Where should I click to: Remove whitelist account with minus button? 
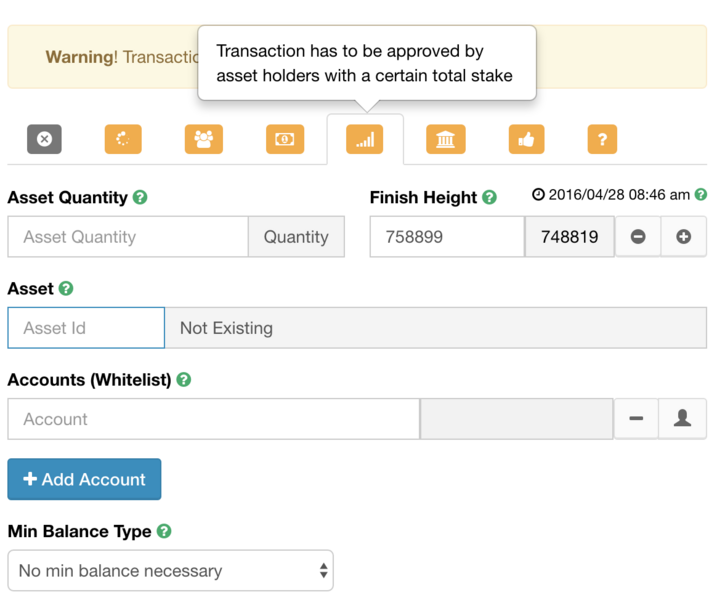(636, 419)
